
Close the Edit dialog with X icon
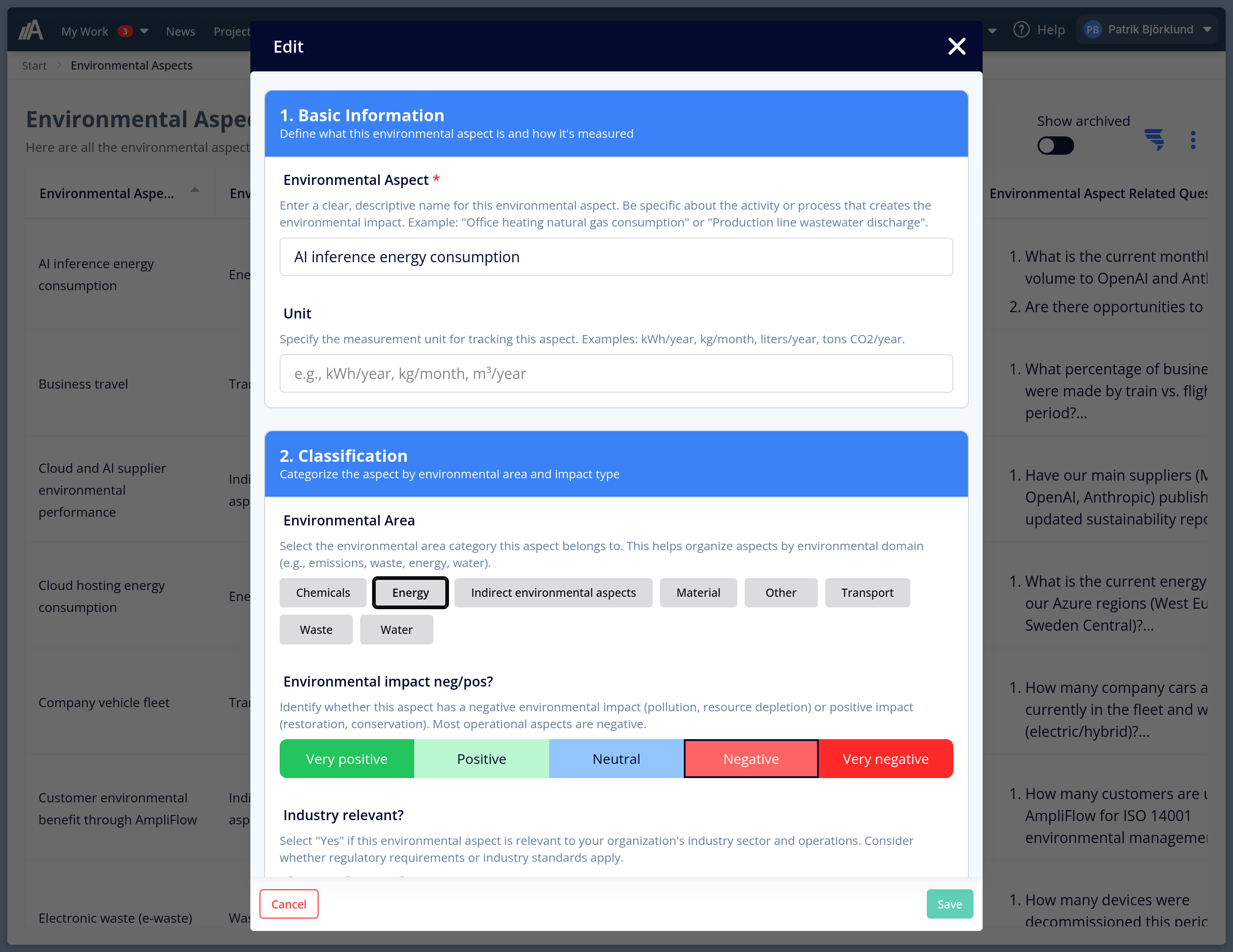point(957,46)
